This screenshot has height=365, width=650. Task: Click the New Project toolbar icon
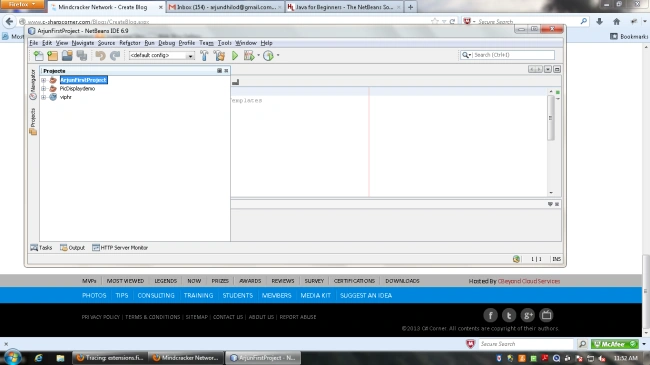point(53,56)
